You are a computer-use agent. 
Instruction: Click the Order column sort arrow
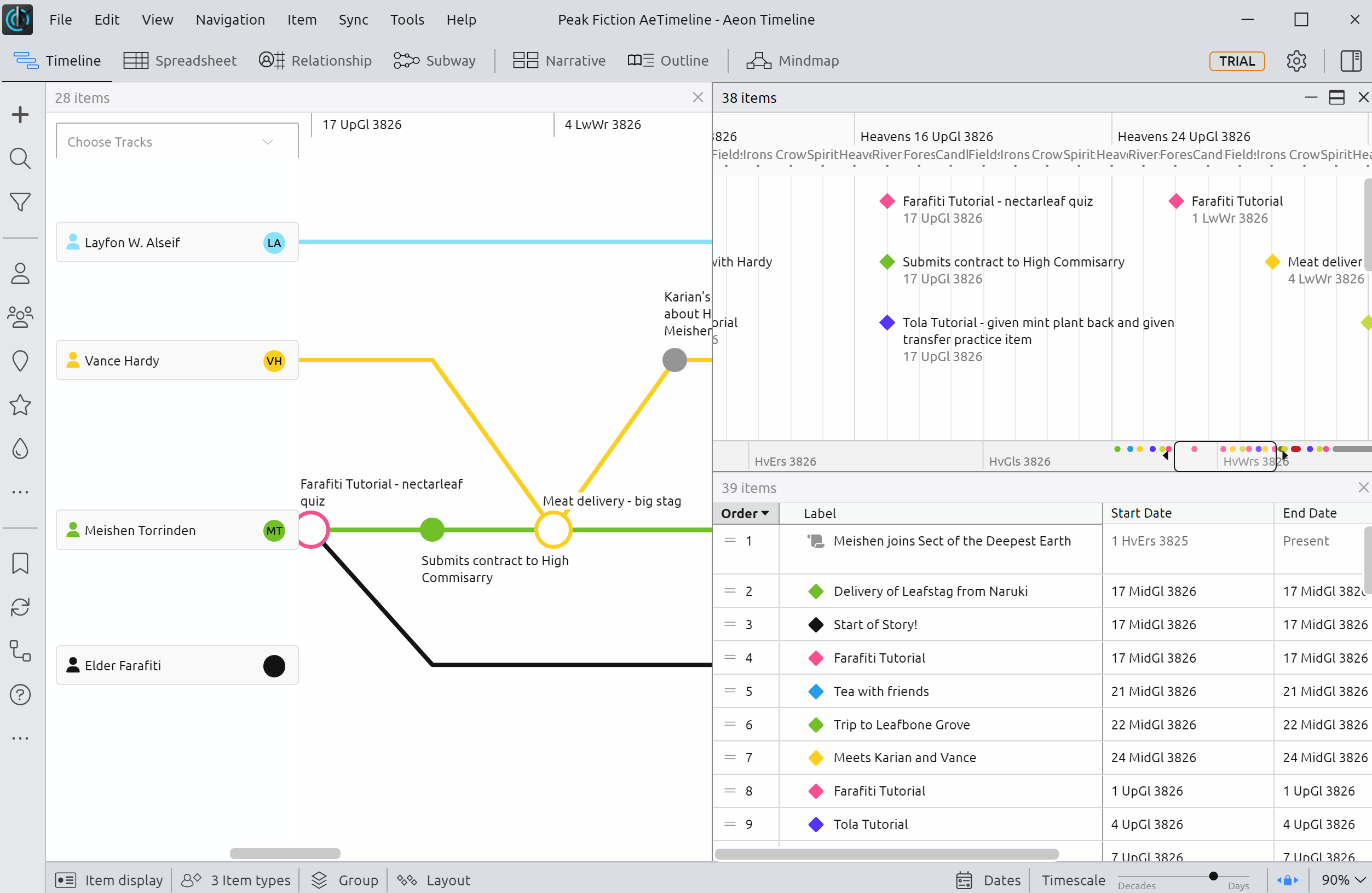pos(765,513)
